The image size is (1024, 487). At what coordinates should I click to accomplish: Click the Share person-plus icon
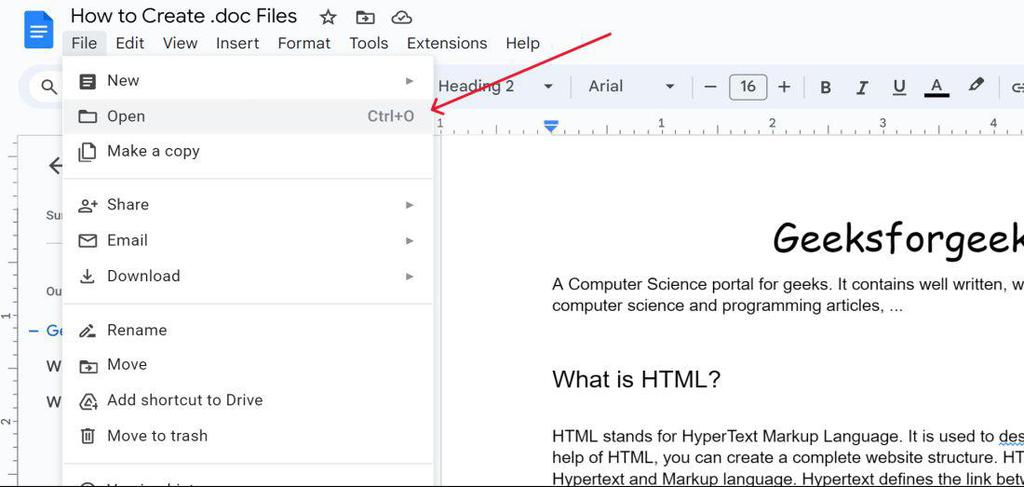coord(87,206)
